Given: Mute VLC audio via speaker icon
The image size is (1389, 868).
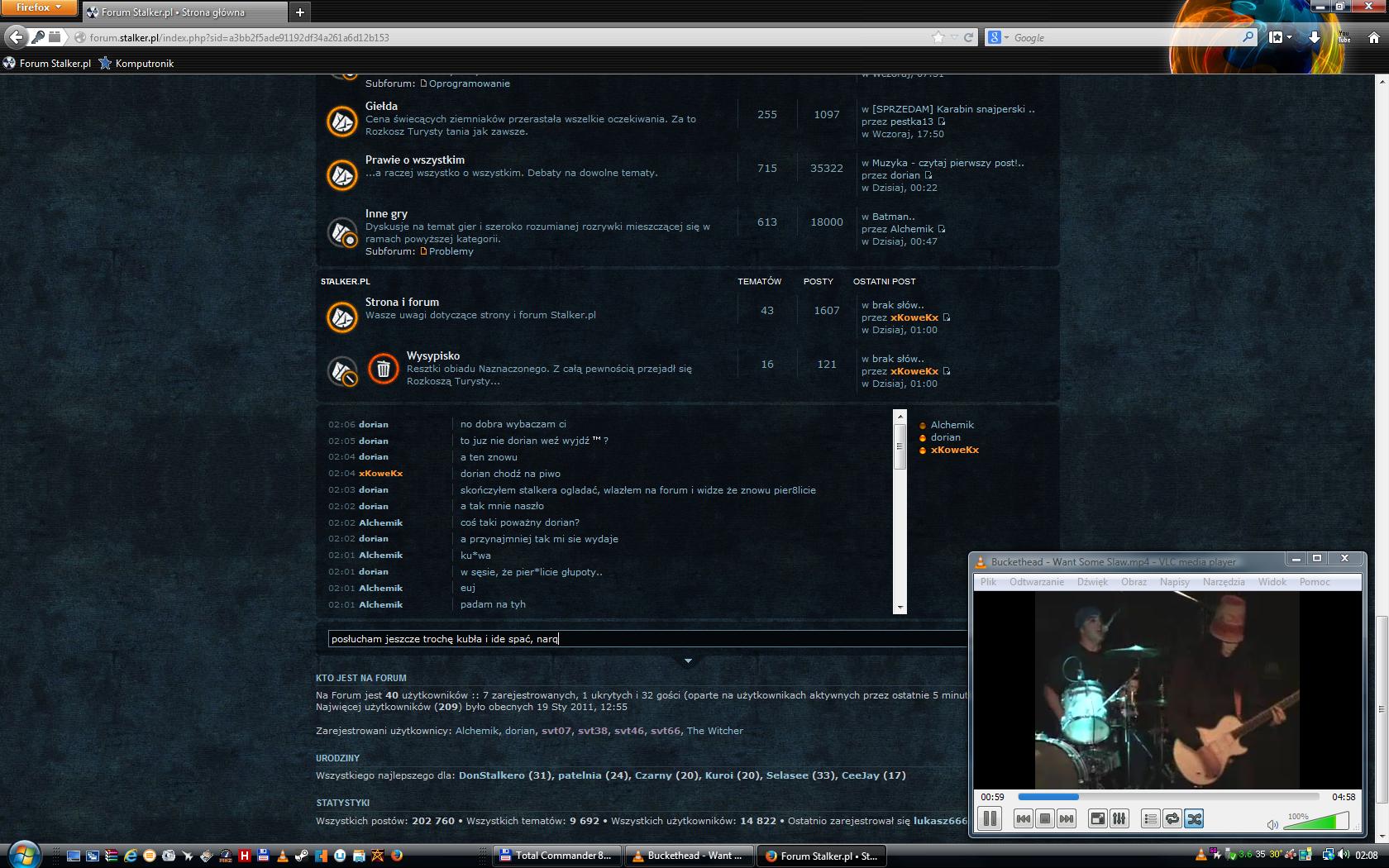Looking at the screenshot, I should point(1272,824).
